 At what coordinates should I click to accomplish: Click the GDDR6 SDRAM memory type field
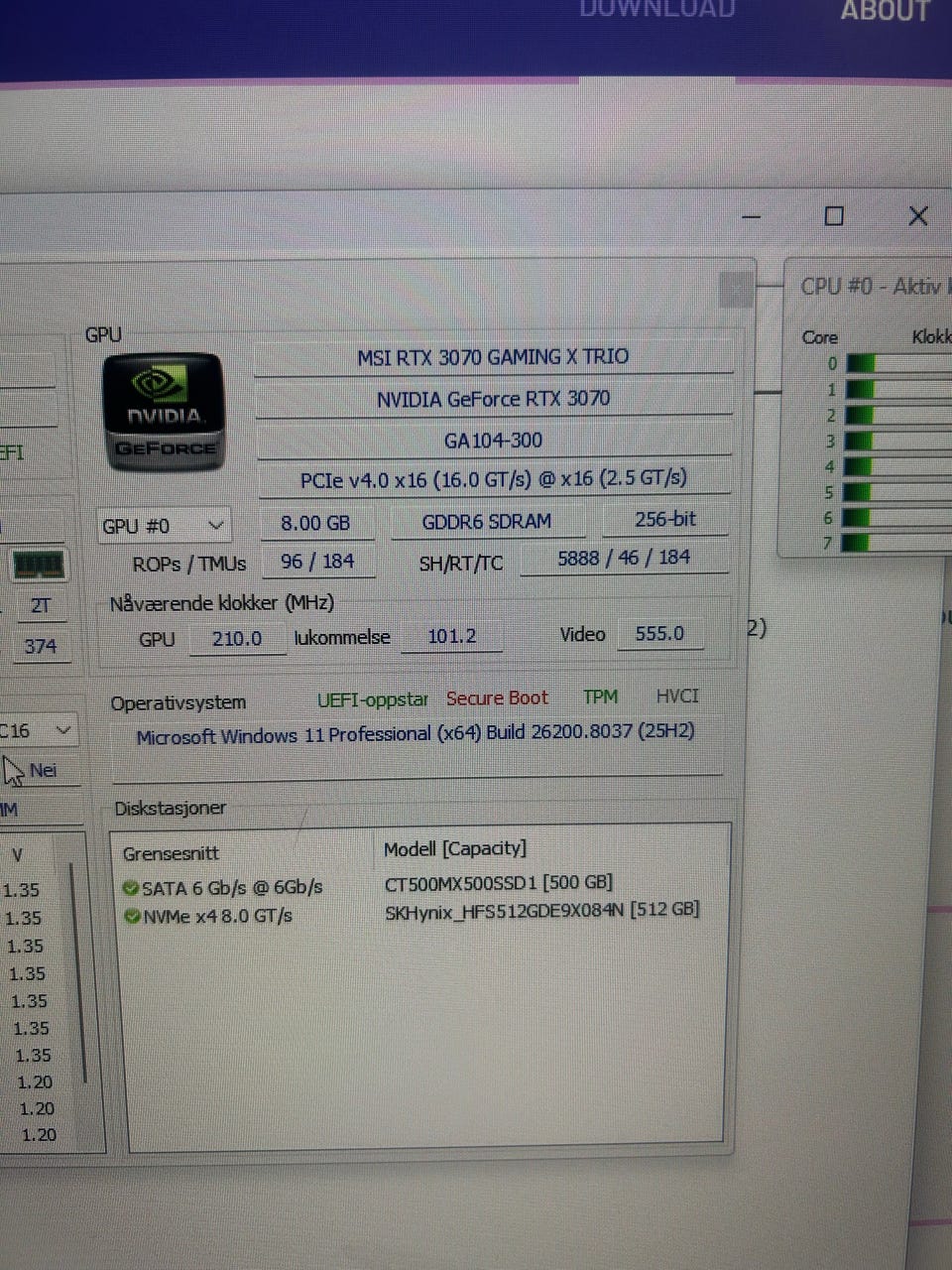coord(486,522)
